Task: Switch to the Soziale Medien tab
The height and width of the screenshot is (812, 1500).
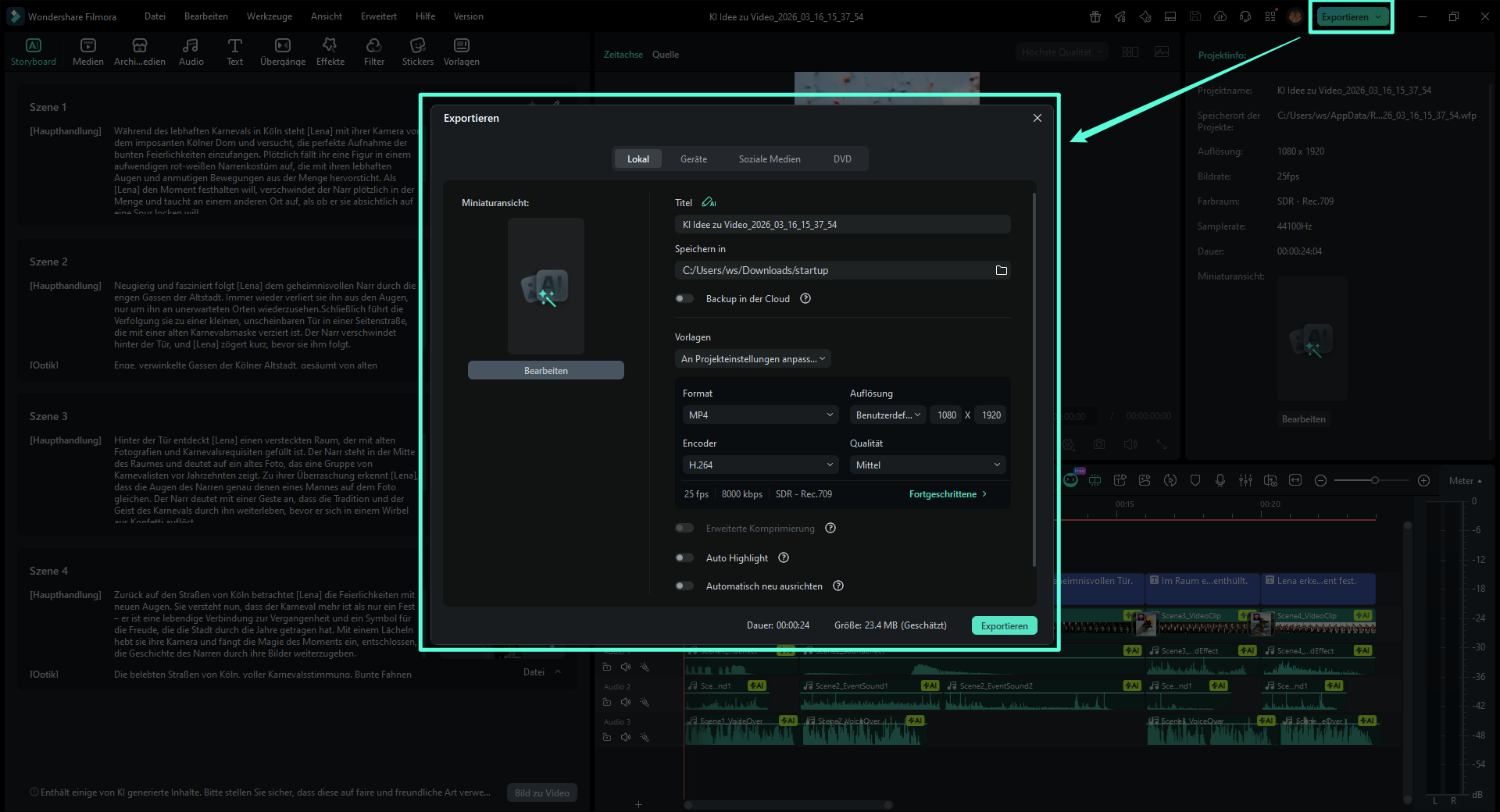Action: [x=769, y=158]
